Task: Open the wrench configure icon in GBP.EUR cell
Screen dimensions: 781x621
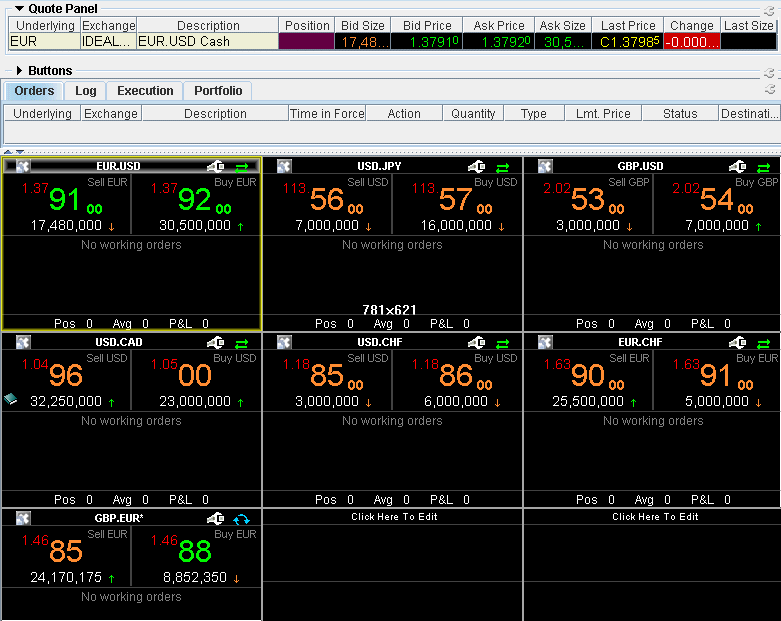Action: (x=216, y=519)
